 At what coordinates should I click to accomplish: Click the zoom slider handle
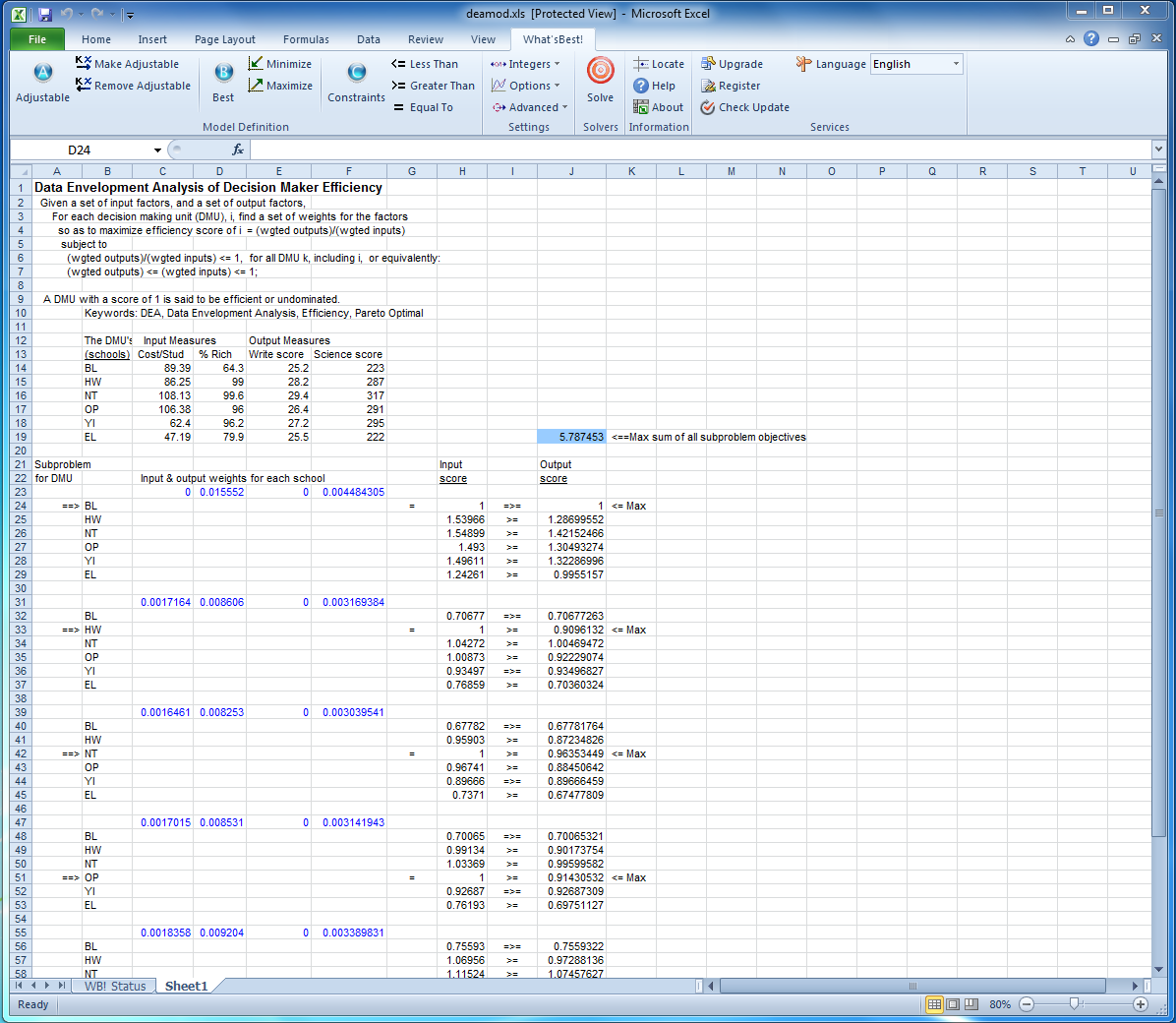pos(1074,1004)
